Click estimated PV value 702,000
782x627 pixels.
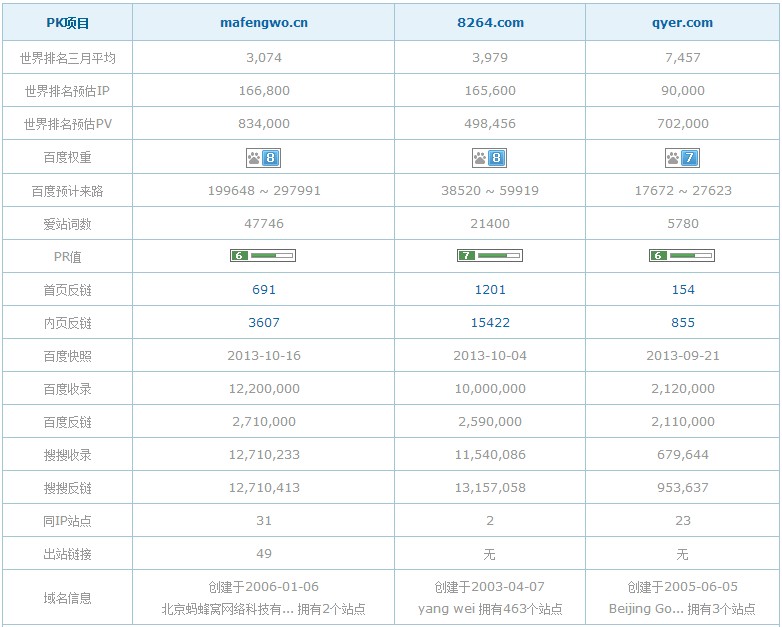point(683,123)
